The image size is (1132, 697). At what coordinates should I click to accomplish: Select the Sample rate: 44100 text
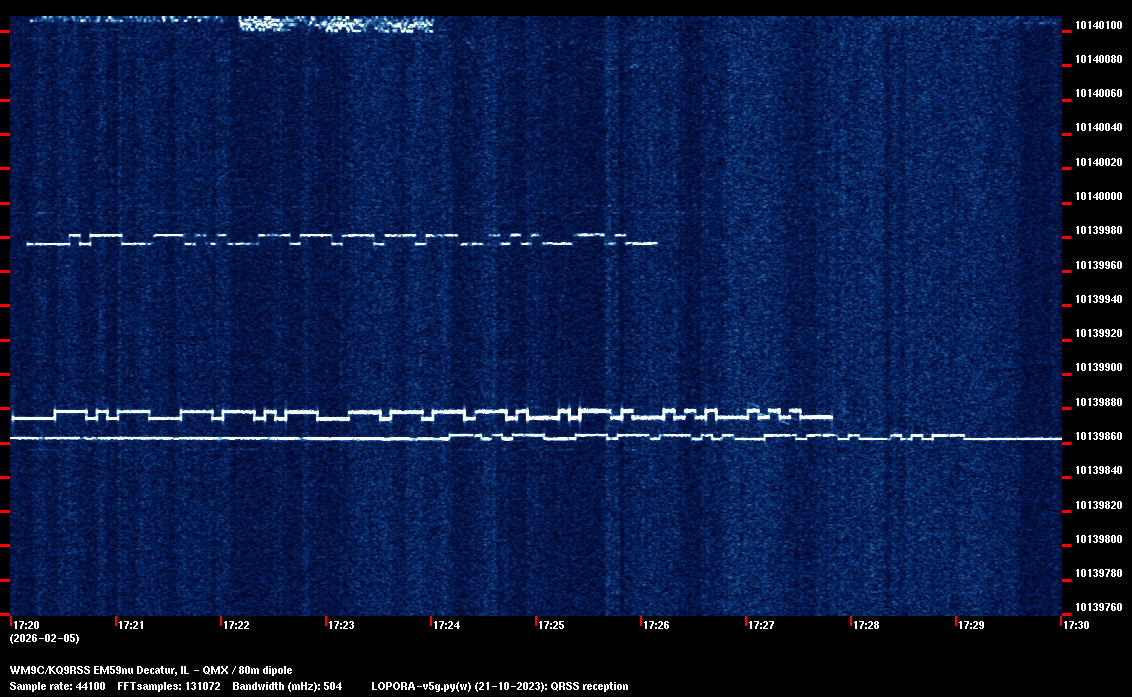[57, 686]
